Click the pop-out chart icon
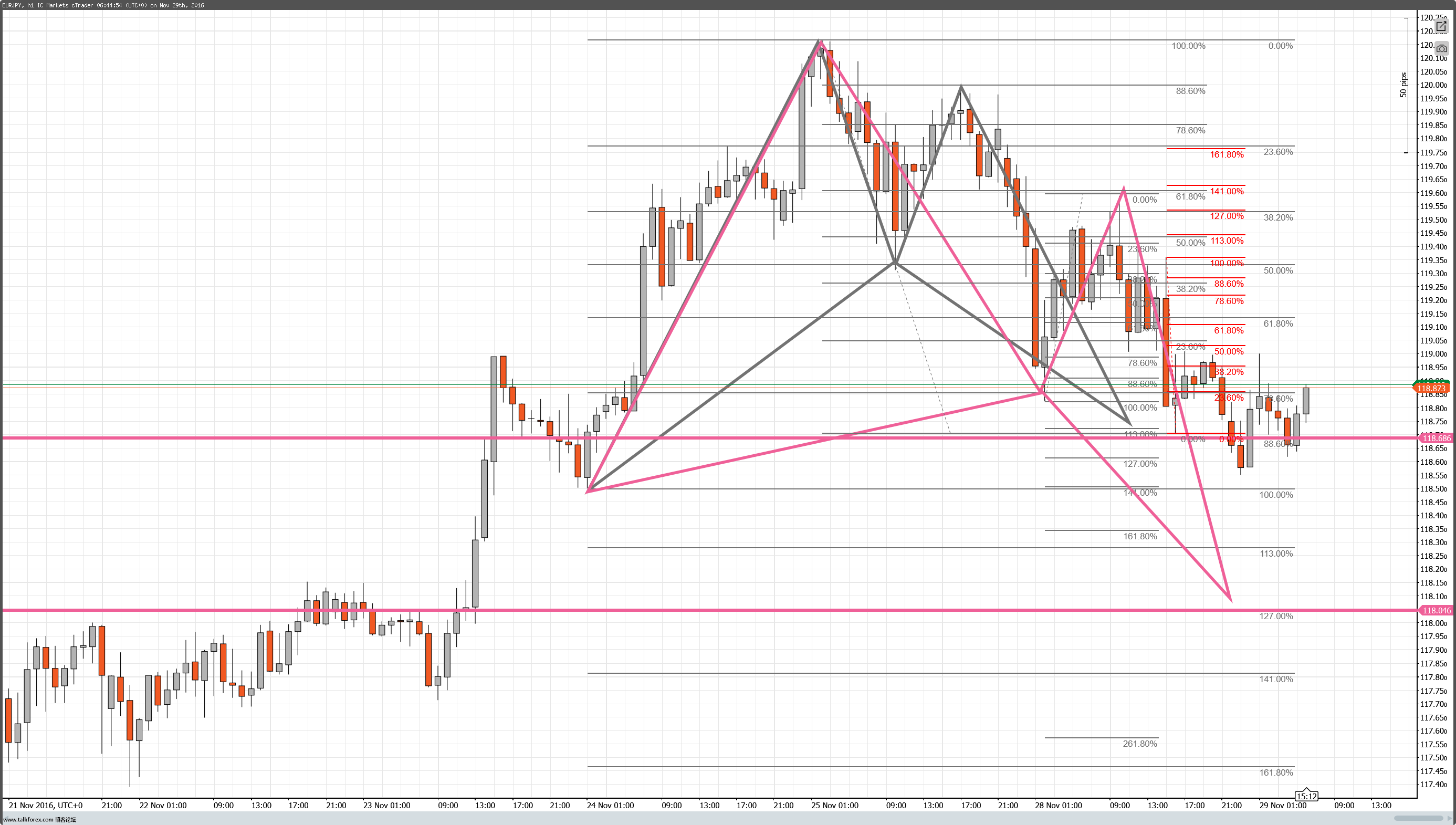 (1441, 27)
